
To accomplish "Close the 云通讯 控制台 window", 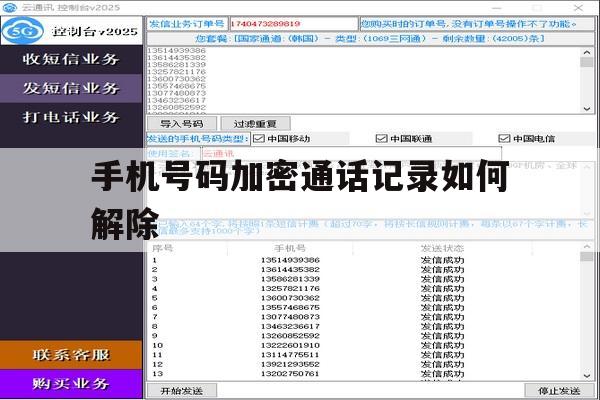I will pos(578,7).
